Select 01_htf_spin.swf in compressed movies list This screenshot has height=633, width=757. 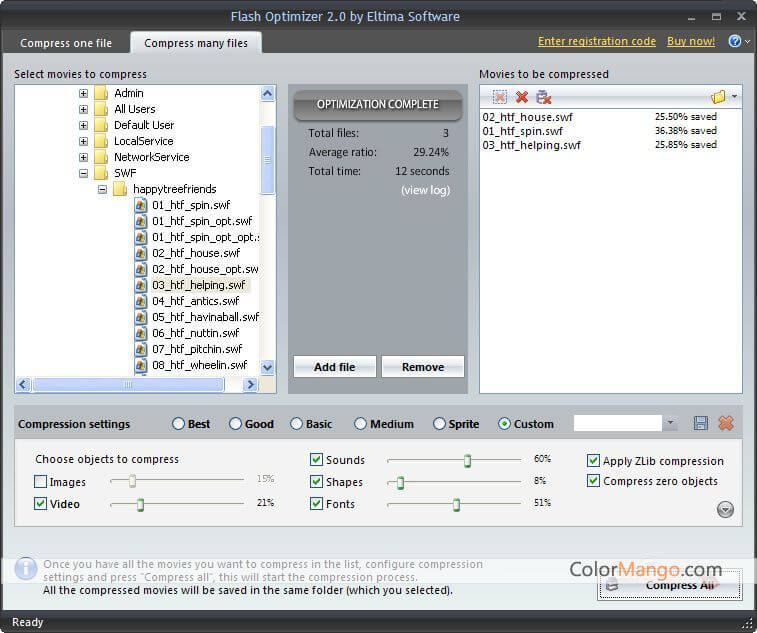(x=524, y=131)
